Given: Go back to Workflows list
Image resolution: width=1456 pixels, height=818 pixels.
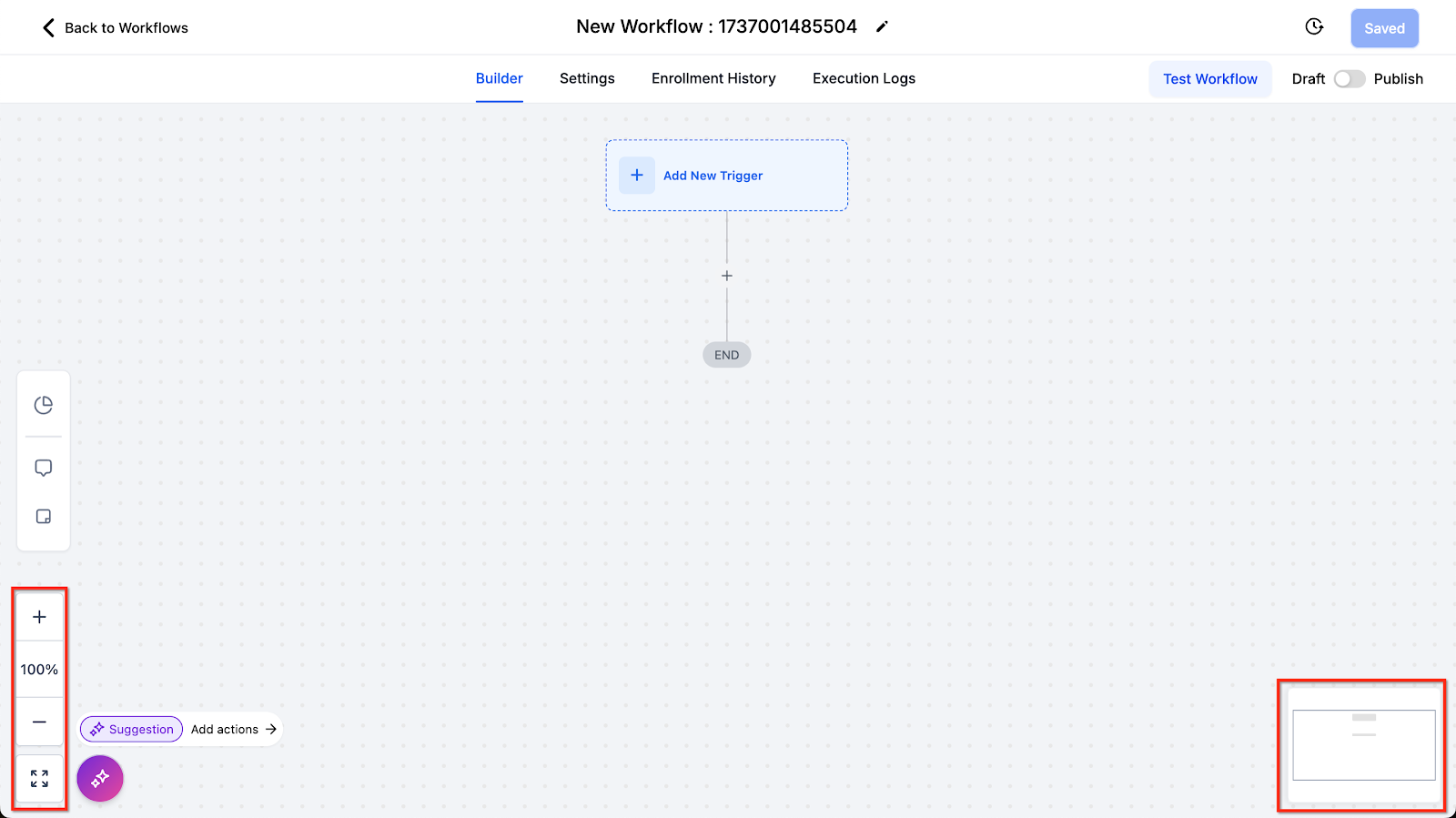Looking at the screenshot, I should pos(116,27).
